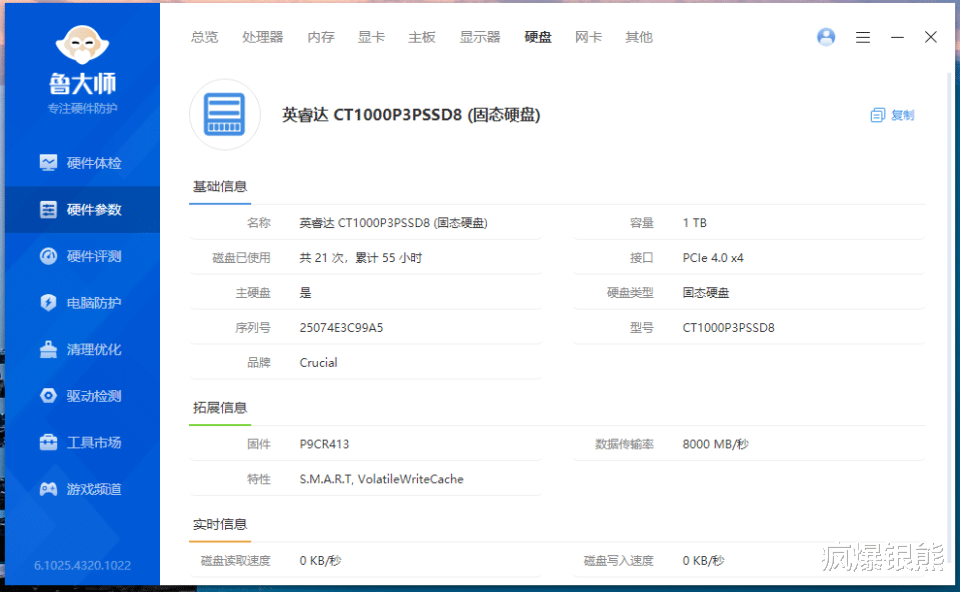Viewport: 960px width, 592px height.
Task: Click 硬盘类型 value 固态硬盘
Action: tap(705, 293)
